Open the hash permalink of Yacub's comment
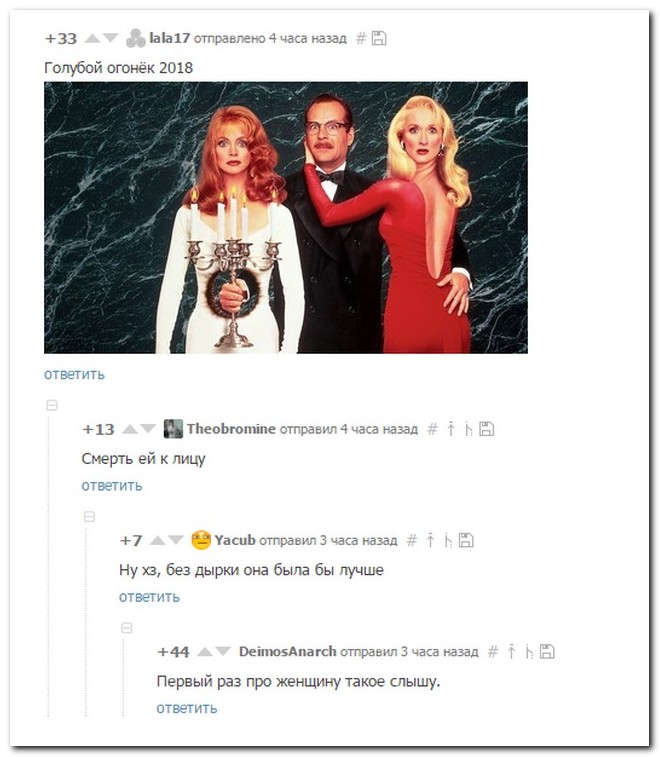 tap(411, 540)
